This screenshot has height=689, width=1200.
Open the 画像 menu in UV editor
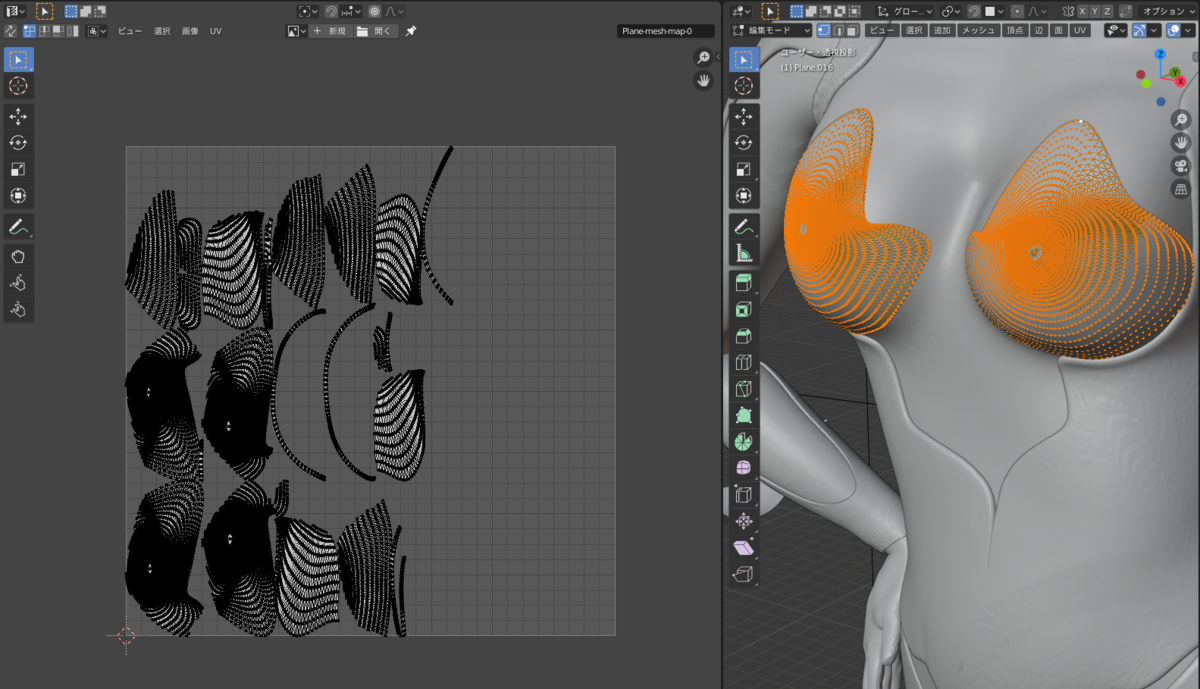190,31
